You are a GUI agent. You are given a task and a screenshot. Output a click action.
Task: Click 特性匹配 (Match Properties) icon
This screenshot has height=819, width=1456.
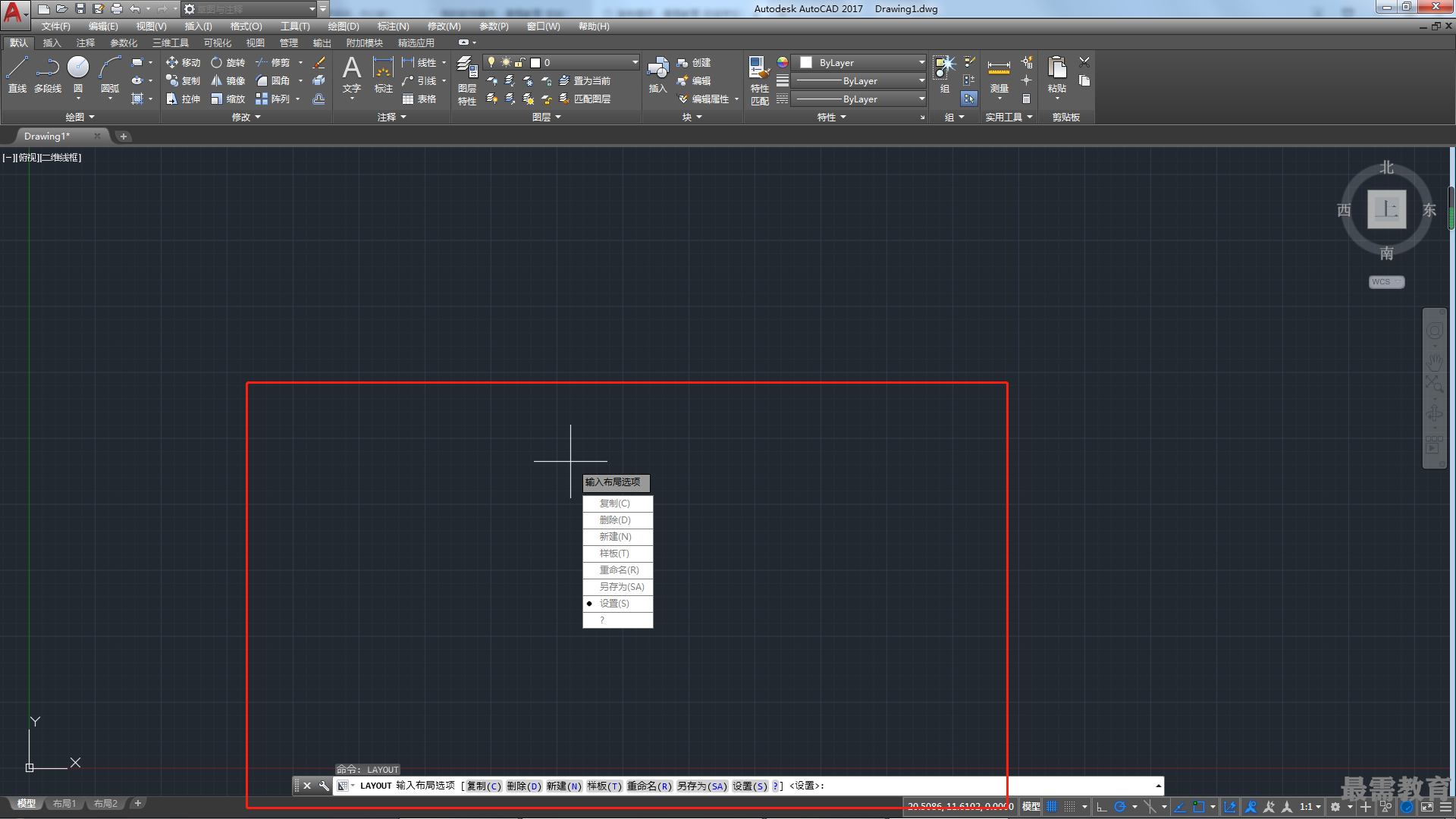759,80
